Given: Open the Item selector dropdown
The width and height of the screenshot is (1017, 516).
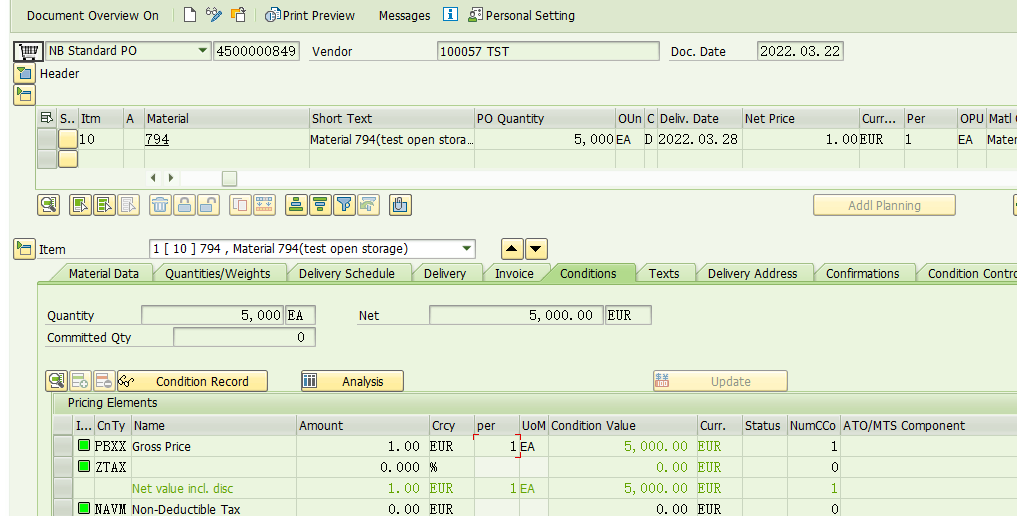Looking at the screenshot, I should coord(466,249).
